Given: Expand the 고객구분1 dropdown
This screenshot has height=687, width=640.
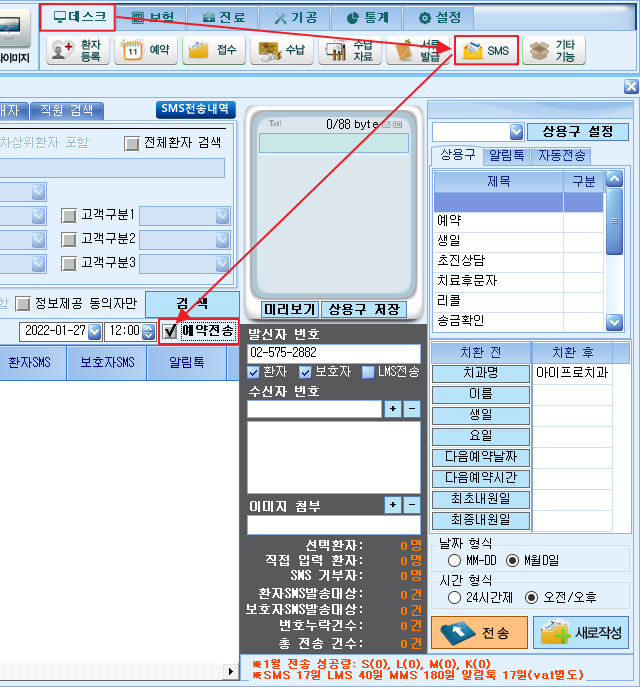Looking at the screenshot, I should tap(223, 216).
